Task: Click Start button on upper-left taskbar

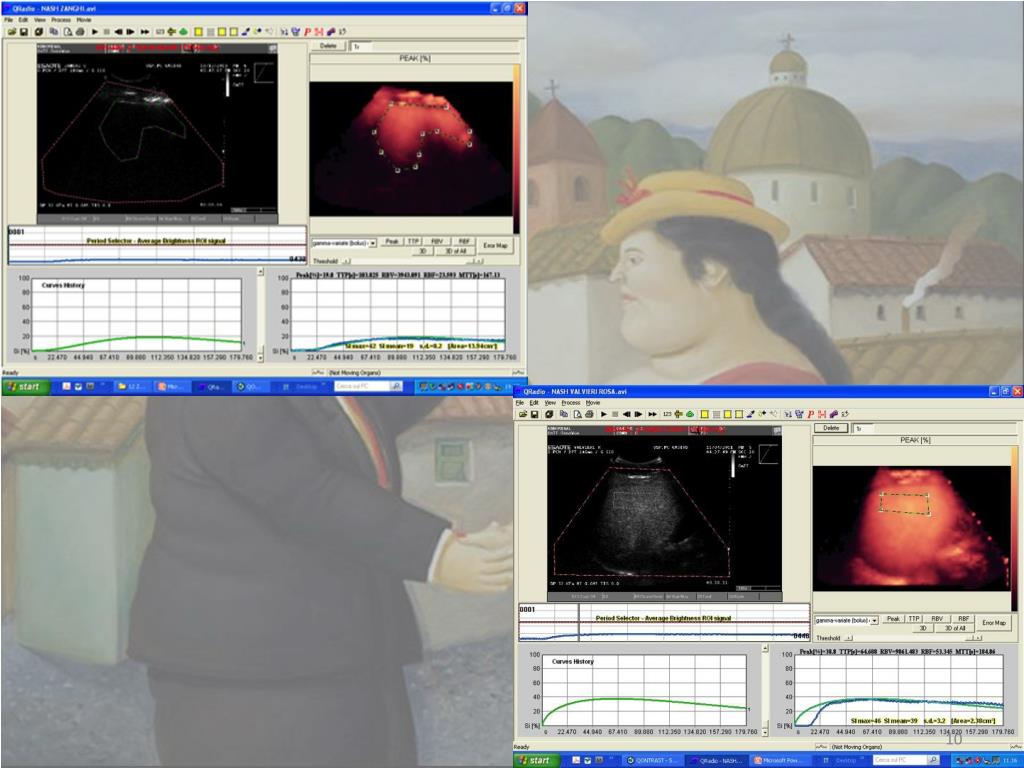Action: (x=24, y=387)
